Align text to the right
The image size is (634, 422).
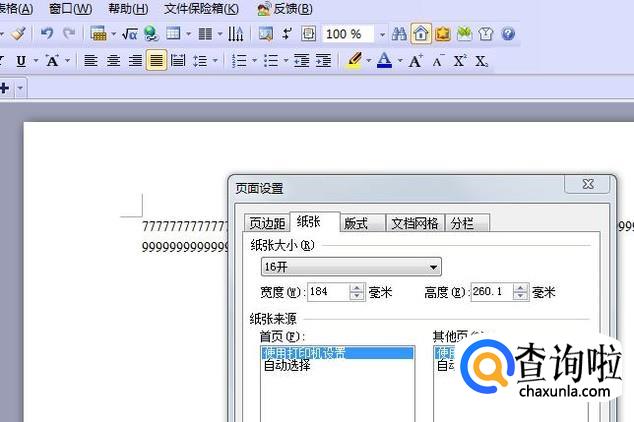135,61
